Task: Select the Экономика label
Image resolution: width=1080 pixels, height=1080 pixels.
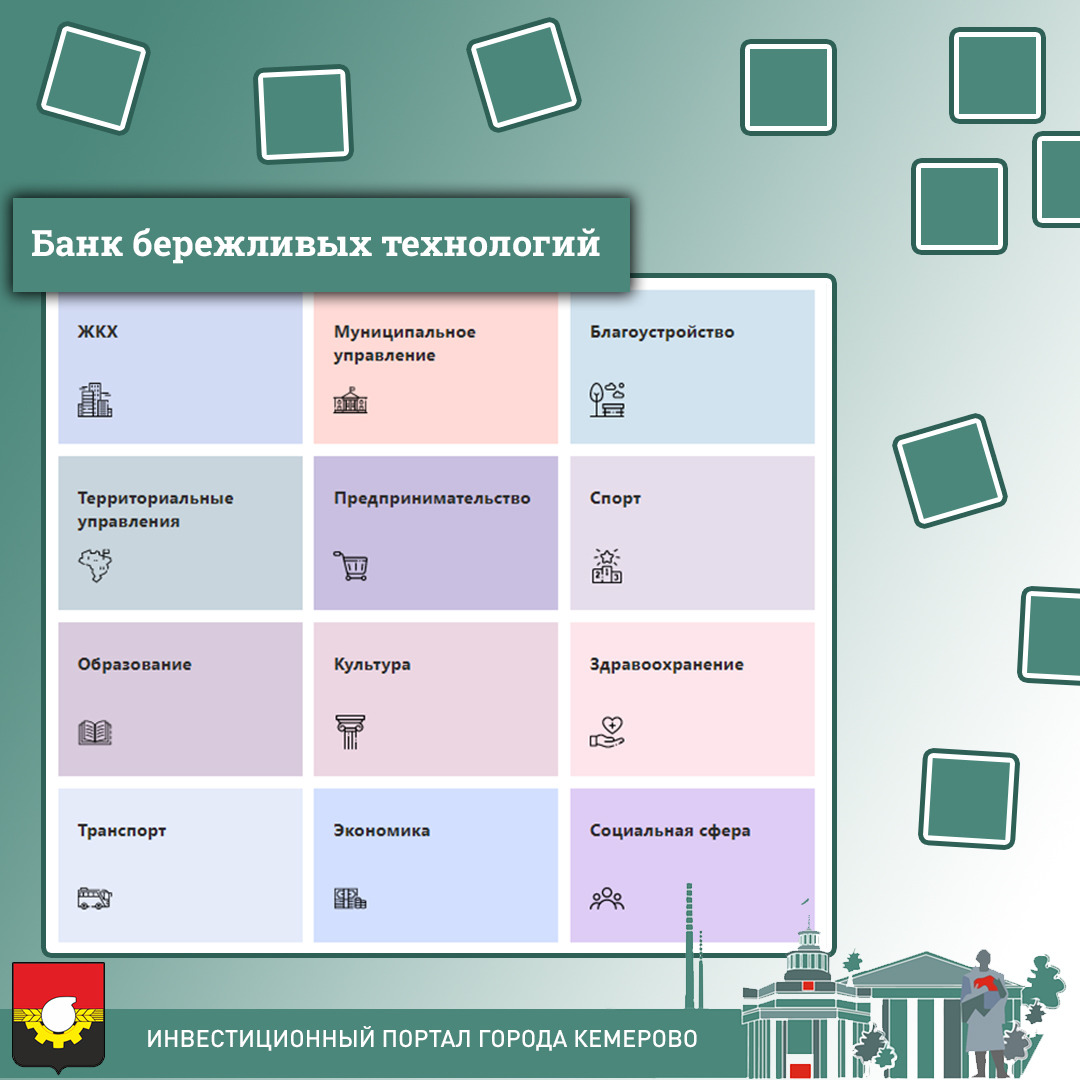Action: 382,831
